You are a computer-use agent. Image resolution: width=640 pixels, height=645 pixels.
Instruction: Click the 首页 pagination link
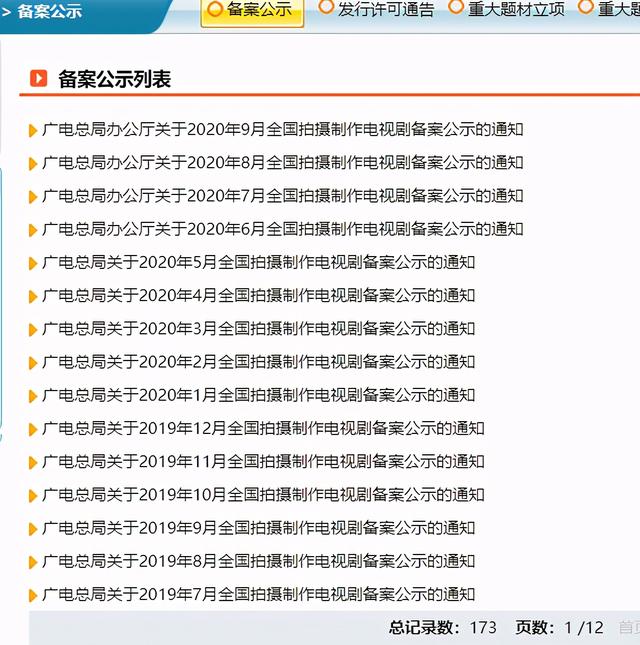(x=628, y=628)
